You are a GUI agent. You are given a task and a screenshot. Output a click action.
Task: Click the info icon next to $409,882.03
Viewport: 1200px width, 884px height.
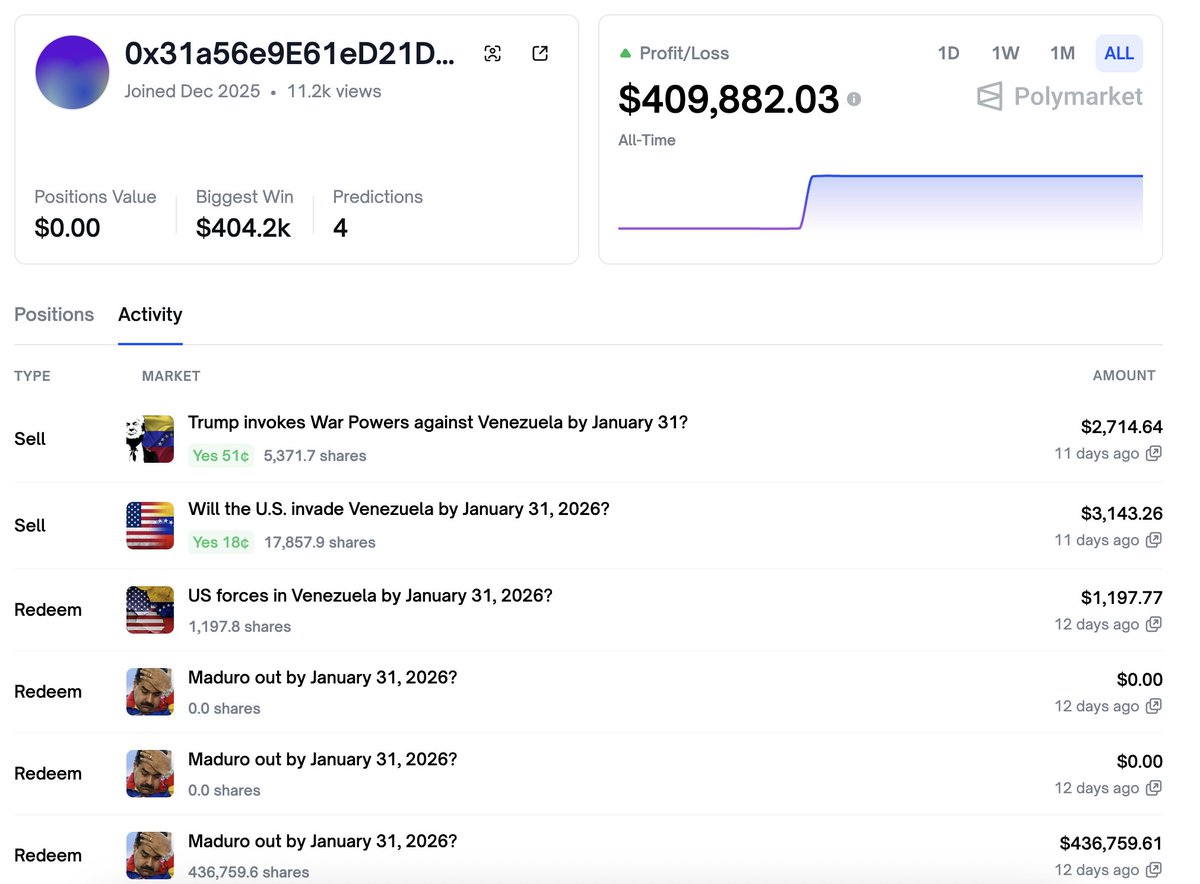pos(854,99)
